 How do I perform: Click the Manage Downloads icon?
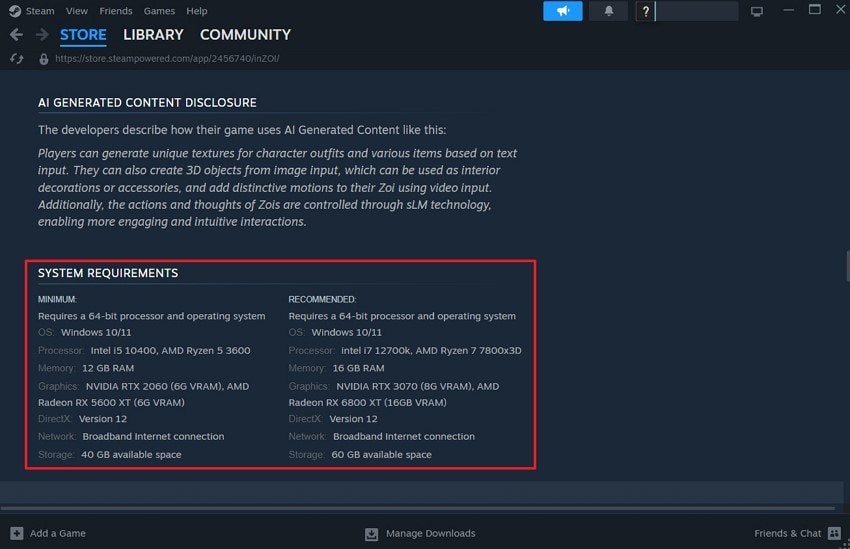pyautogui.click(x=371, y=534)
